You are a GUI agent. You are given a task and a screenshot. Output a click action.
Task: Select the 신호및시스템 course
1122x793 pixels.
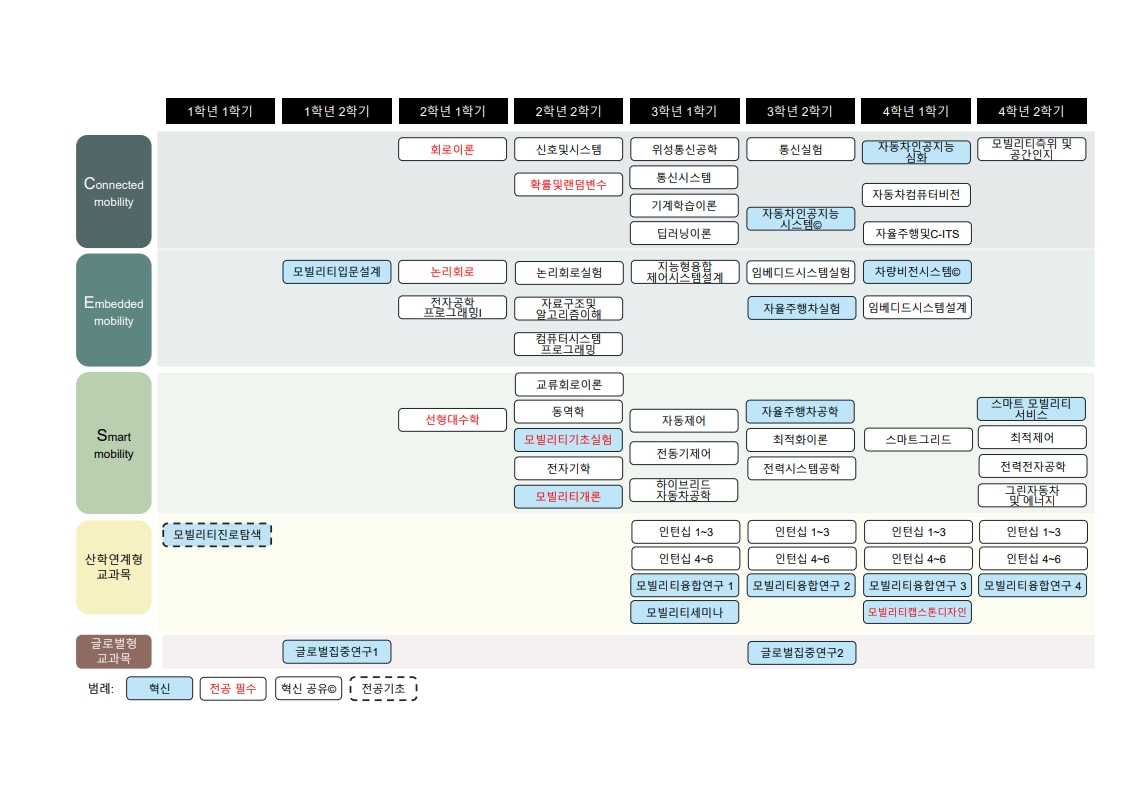[x=568, y=150]
